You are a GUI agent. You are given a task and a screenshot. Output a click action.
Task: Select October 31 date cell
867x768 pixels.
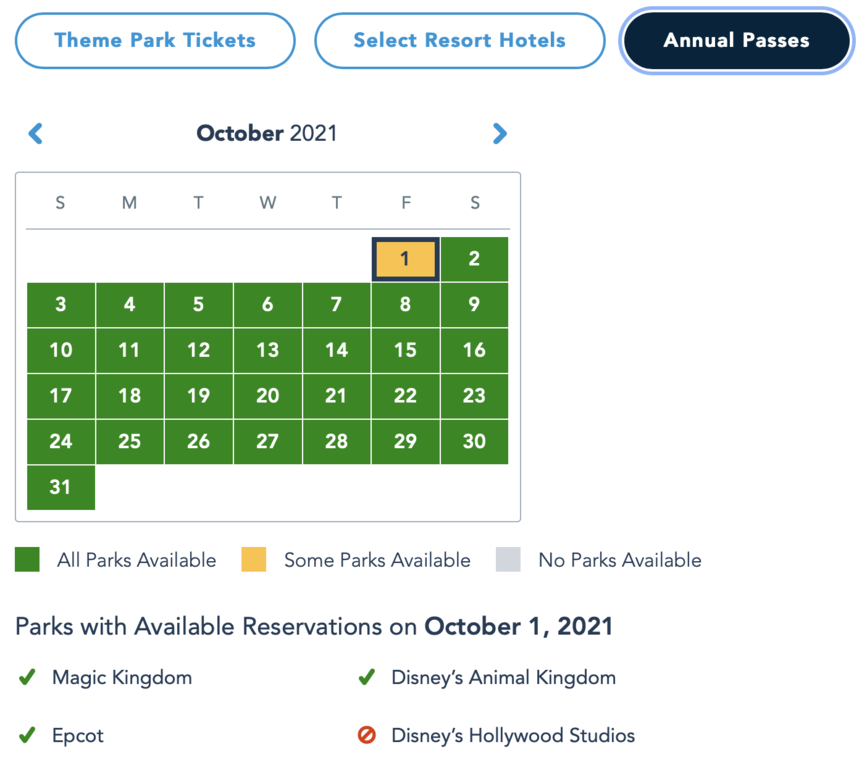point(61,487)
